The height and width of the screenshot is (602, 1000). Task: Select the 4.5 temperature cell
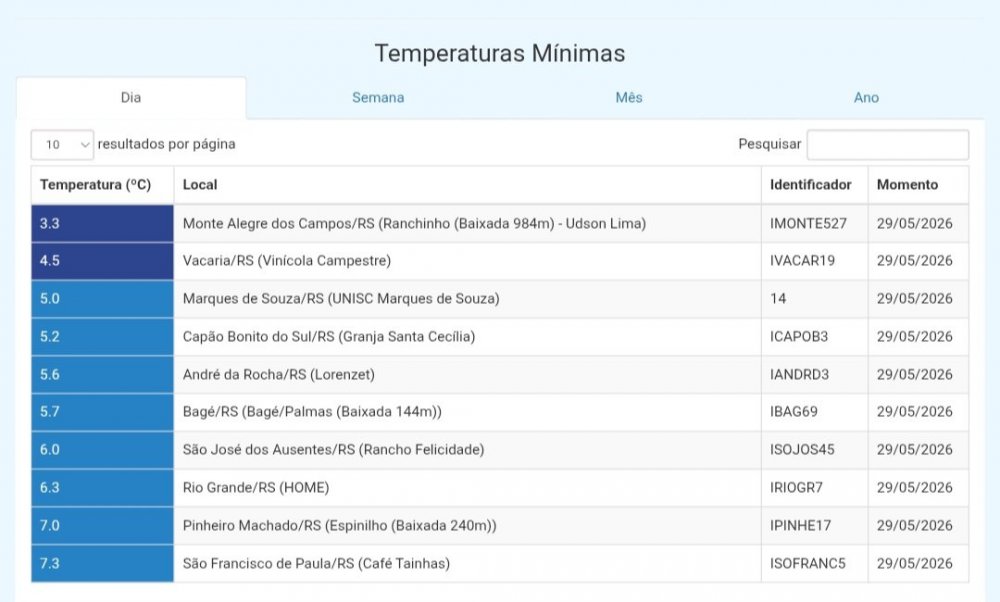click(103, 261)
